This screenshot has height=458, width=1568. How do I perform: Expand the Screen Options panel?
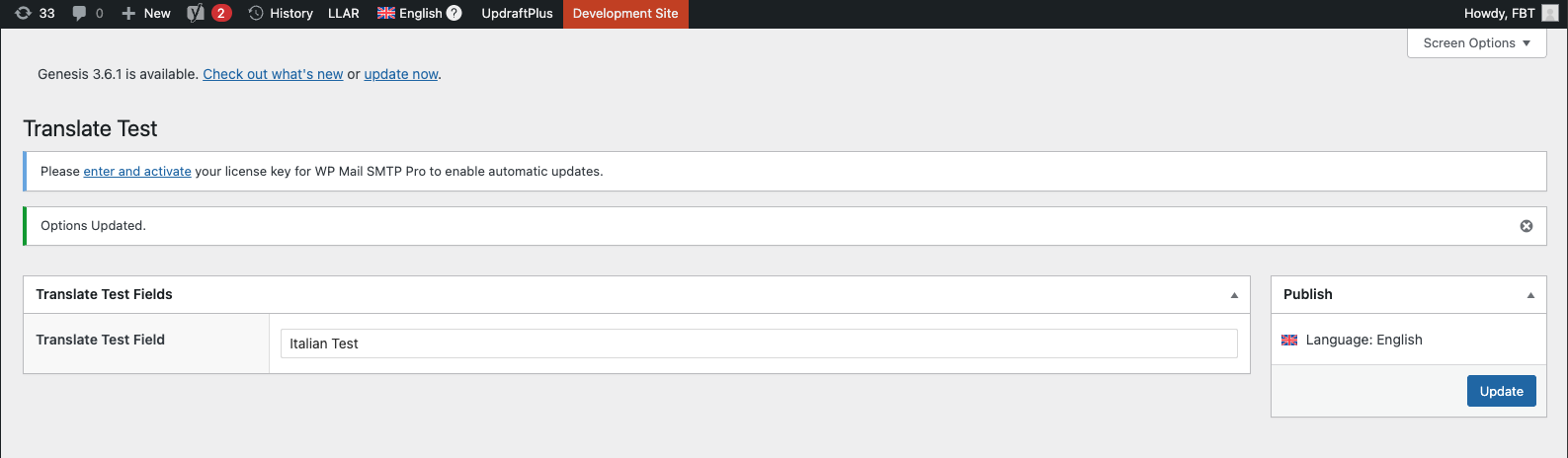[x=1476, y=43]
